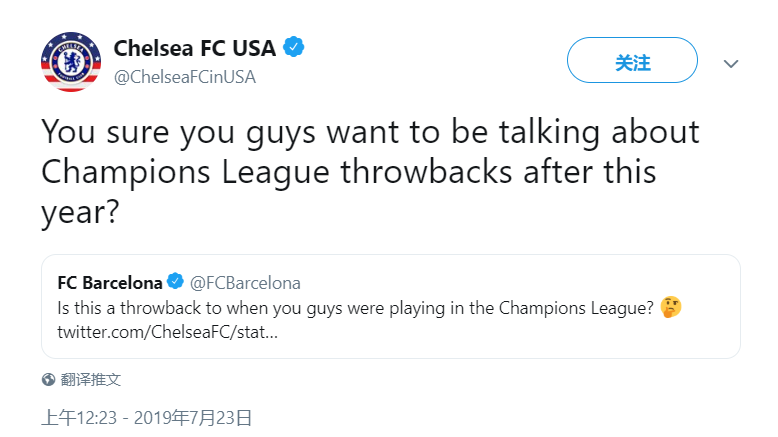Open the tweet timestamp 上午12:23 - 2019年7月23日

click(147, 418)
